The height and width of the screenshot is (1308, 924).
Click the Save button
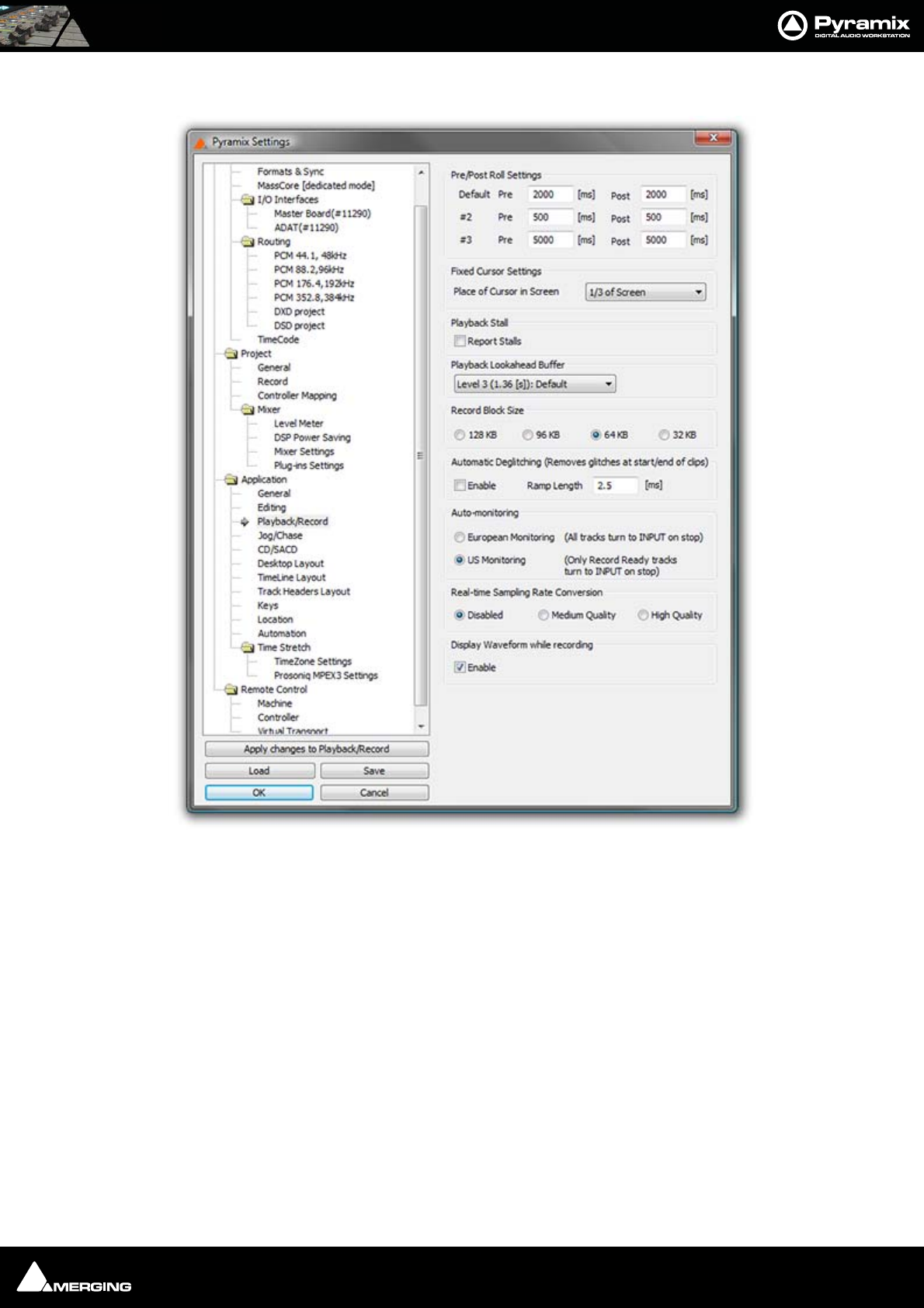(x=374, y=771)
